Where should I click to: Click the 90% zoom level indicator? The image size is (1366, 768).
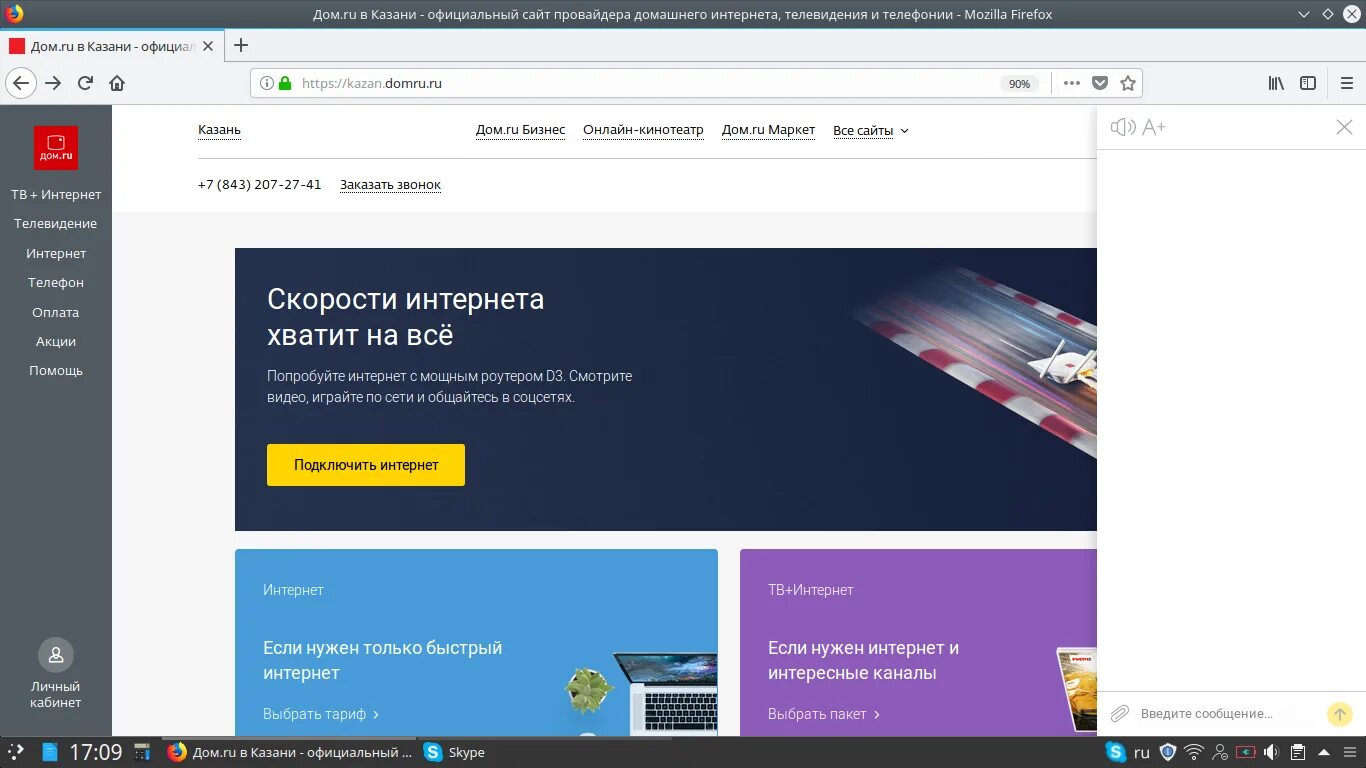click(1019, 84)
